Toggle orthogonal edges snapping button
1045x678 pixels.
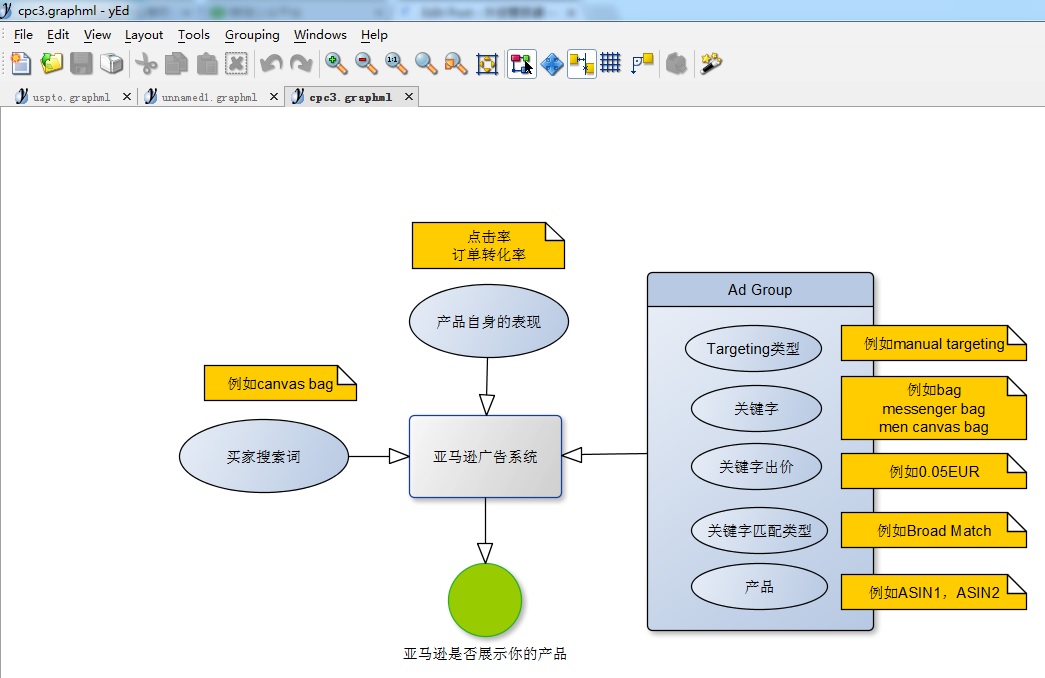pos(581,64)
